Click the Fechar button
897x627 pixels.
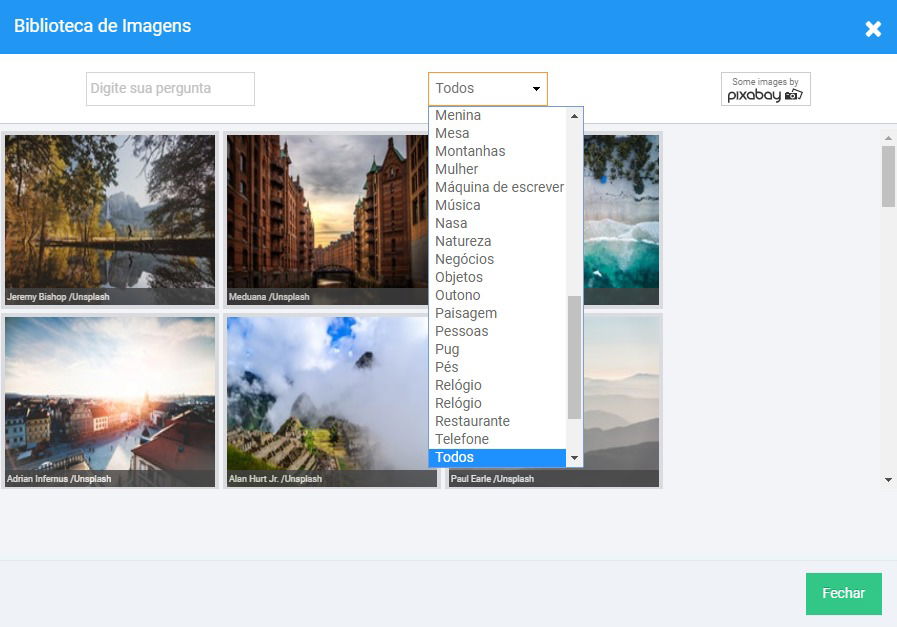click(843, 594)
